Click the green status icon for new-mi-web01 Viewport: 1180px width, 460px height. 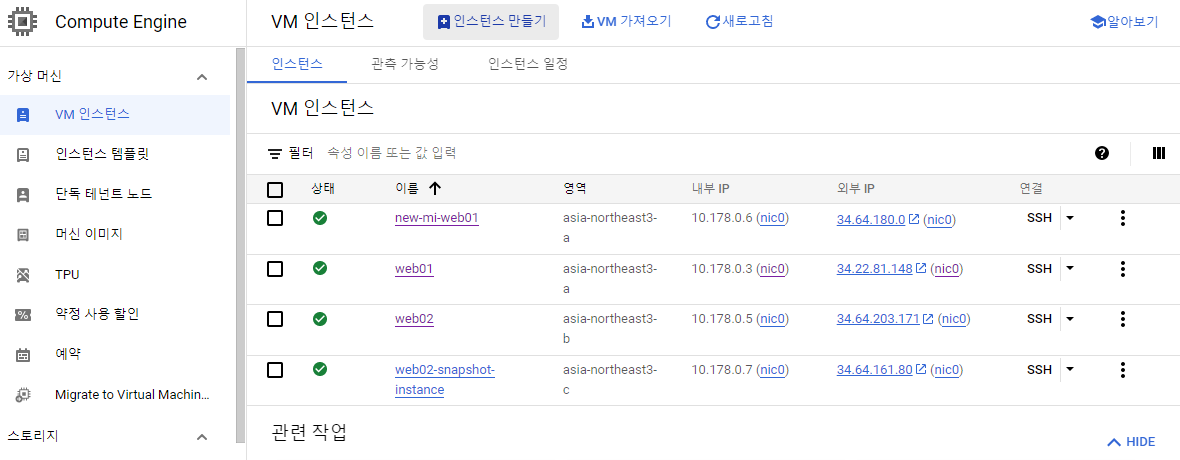320,218
